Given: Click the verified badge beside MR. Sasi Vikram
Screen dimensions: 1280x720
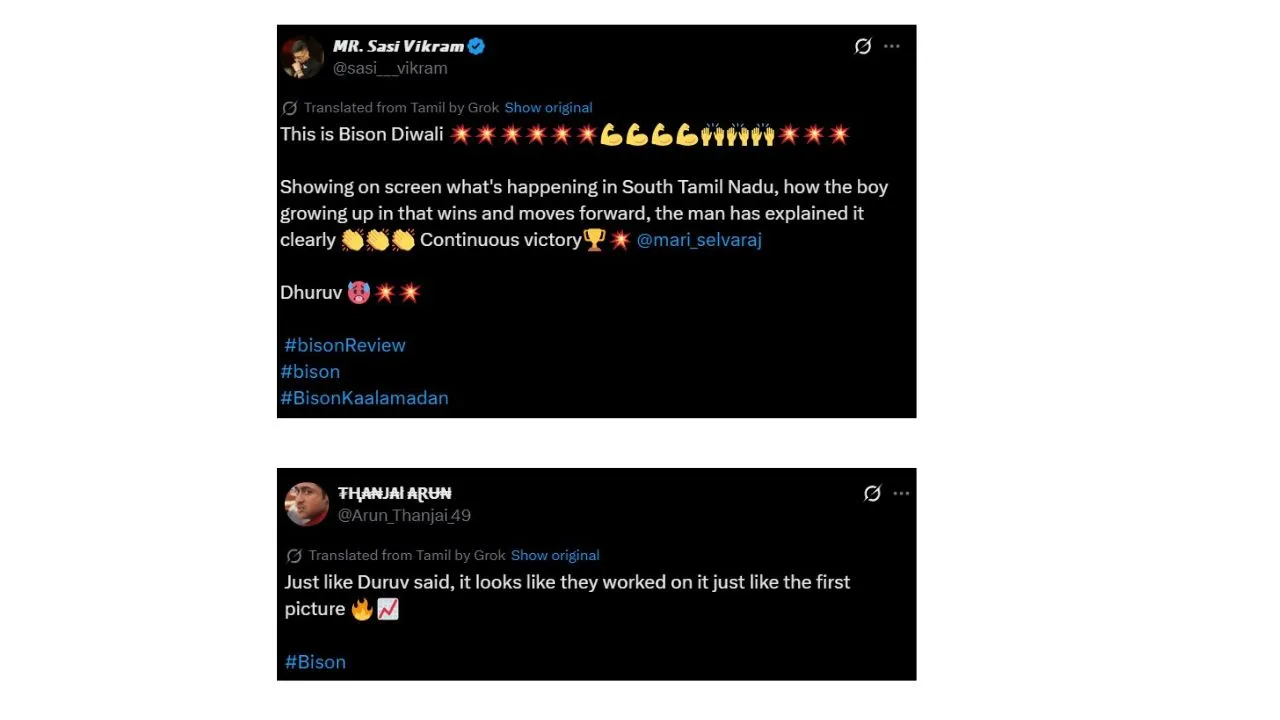Looking at the screenshot, I should 477,46.
